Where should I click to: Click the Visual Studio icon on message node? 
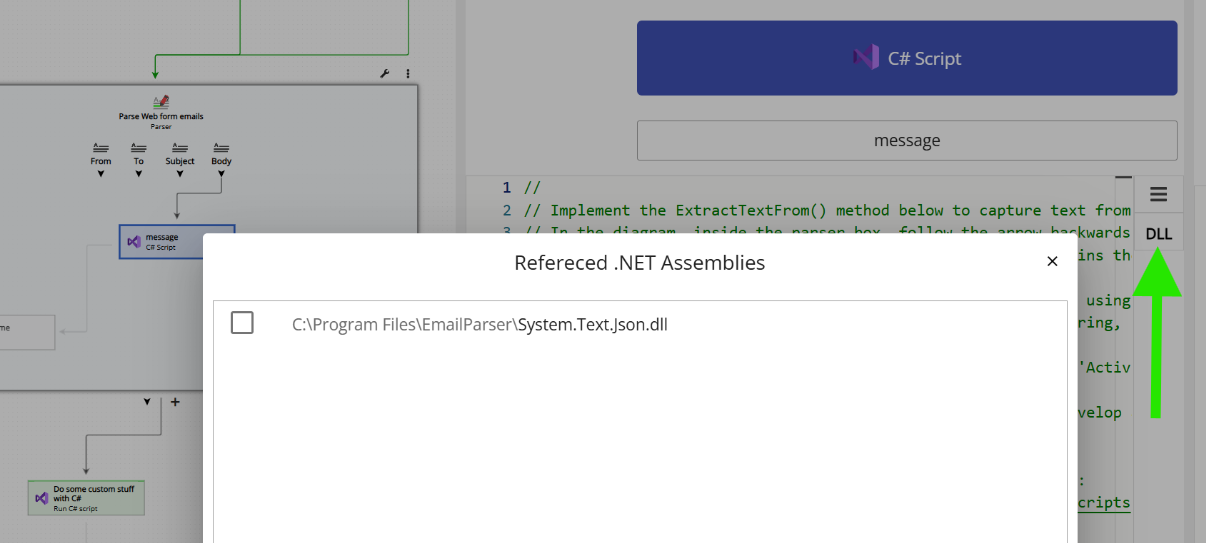[x=134, y=242]
